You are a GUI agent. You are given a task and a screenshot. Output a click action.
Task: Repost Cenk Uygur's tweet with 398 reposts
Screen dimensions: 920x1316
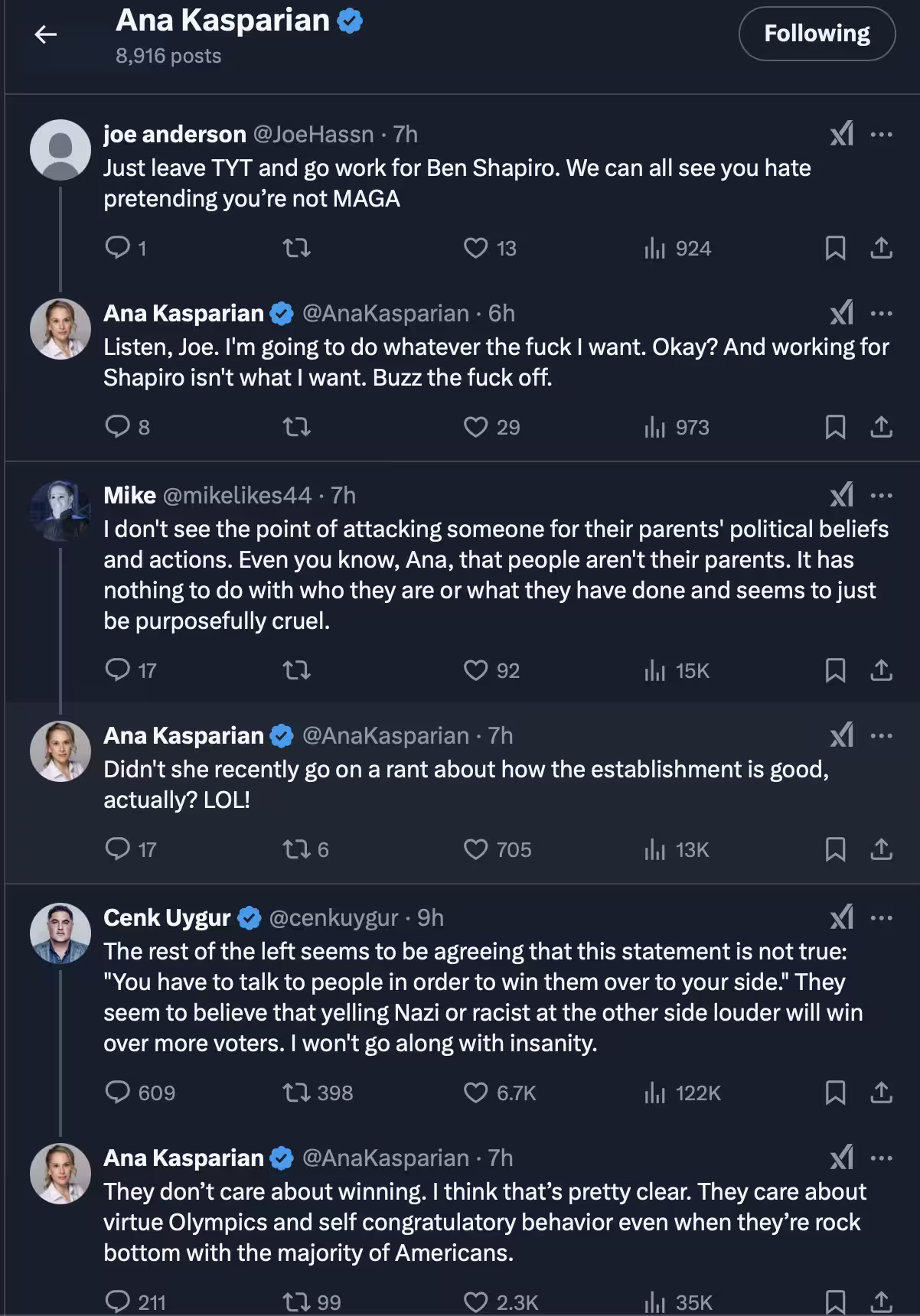pyautogui.click(x=297, y=1093)
